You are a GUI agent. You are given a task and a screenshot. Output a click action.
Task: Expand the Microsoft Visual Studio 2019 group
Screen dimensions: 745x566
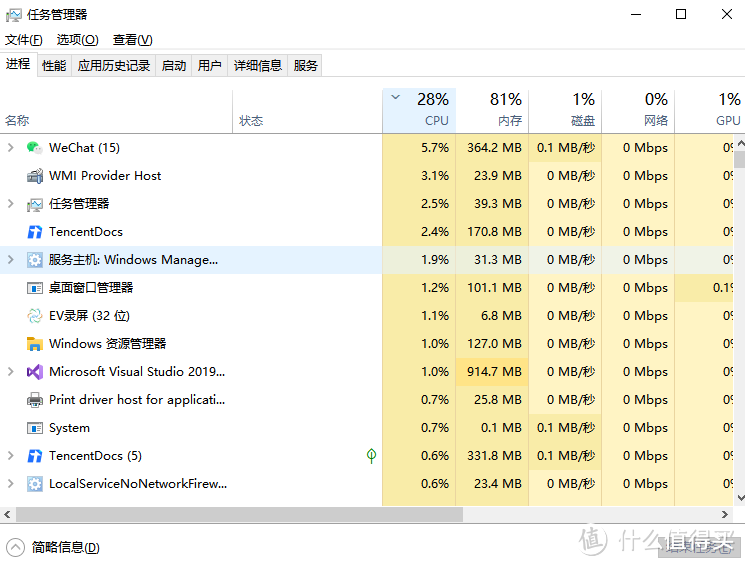tap(10, 372)
